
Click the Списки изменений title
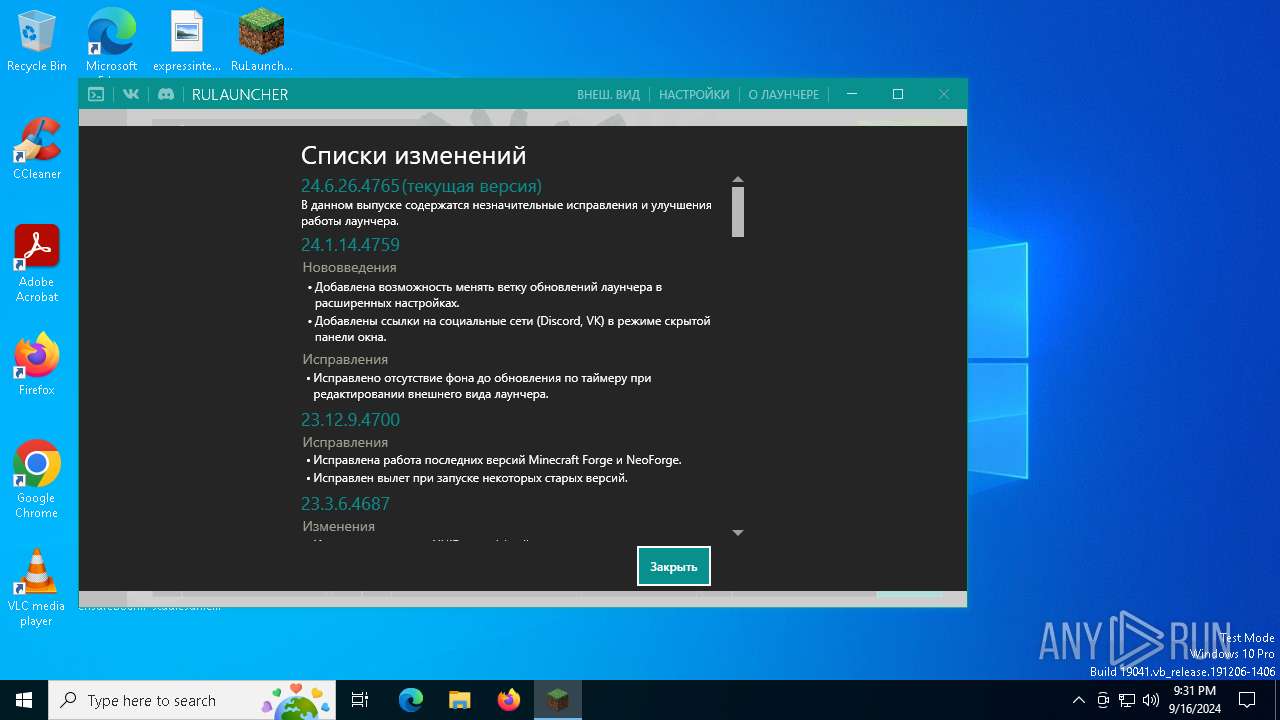(413, 156)
